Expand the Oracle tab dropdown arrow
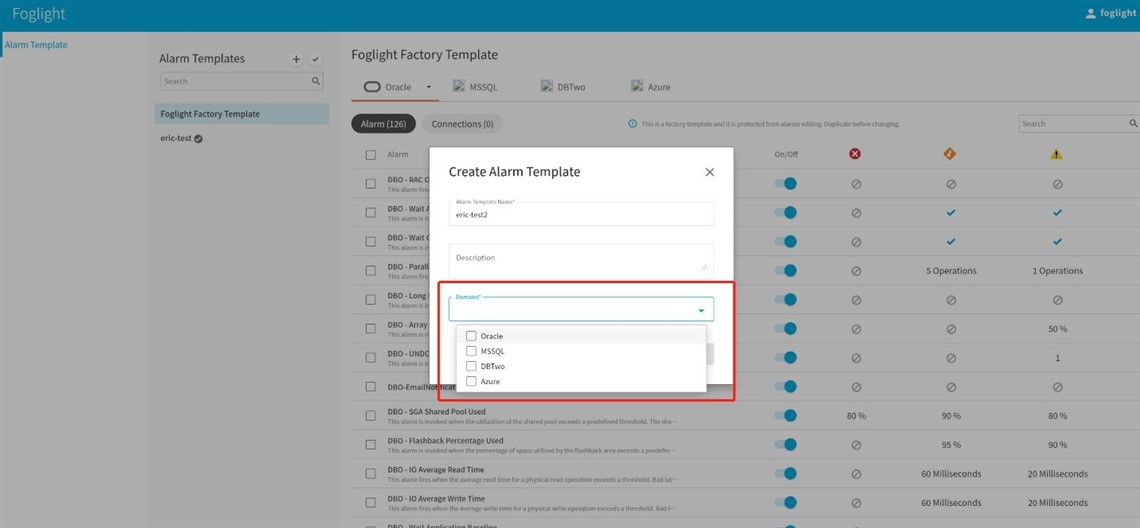Viewport: 1140px width, 528px height. pyautogui.click(x=429, y=87)
